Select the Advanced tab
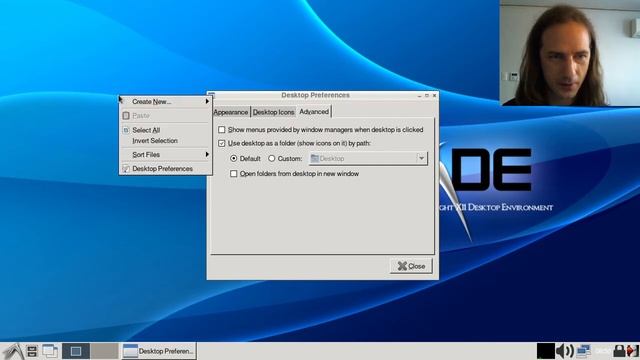This screenshot has height=360, width=640. click(314, 111)
